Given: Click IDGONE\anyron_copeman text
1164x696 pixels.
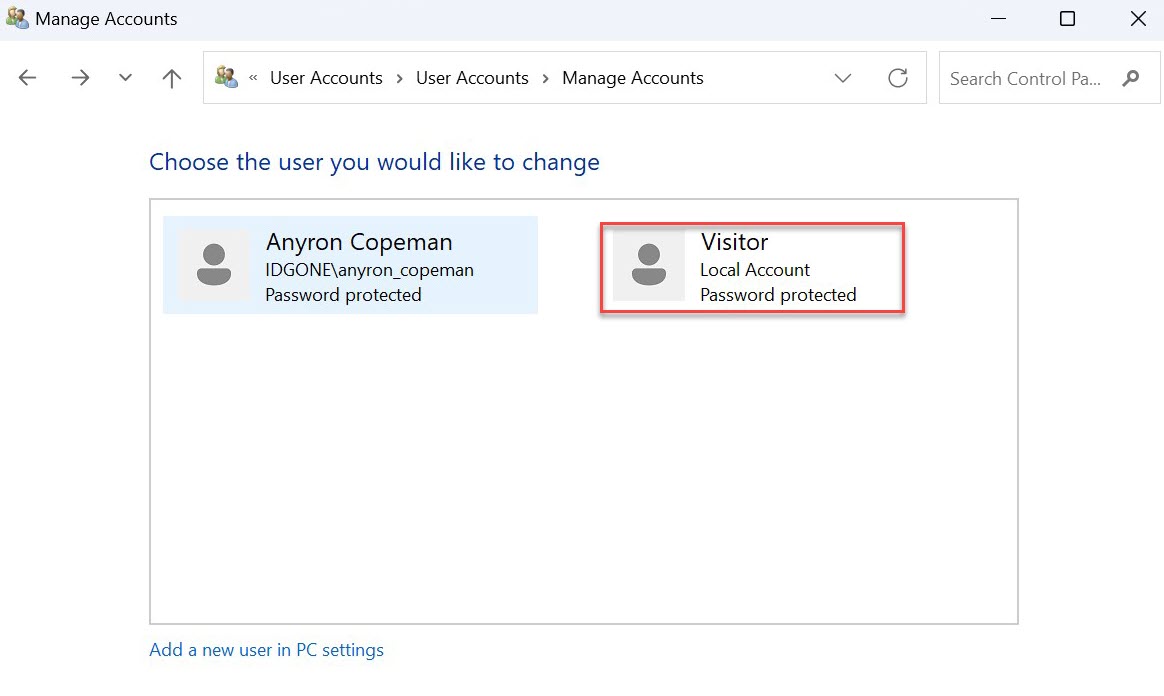Looking at the screenshot, I should [369, 270].
